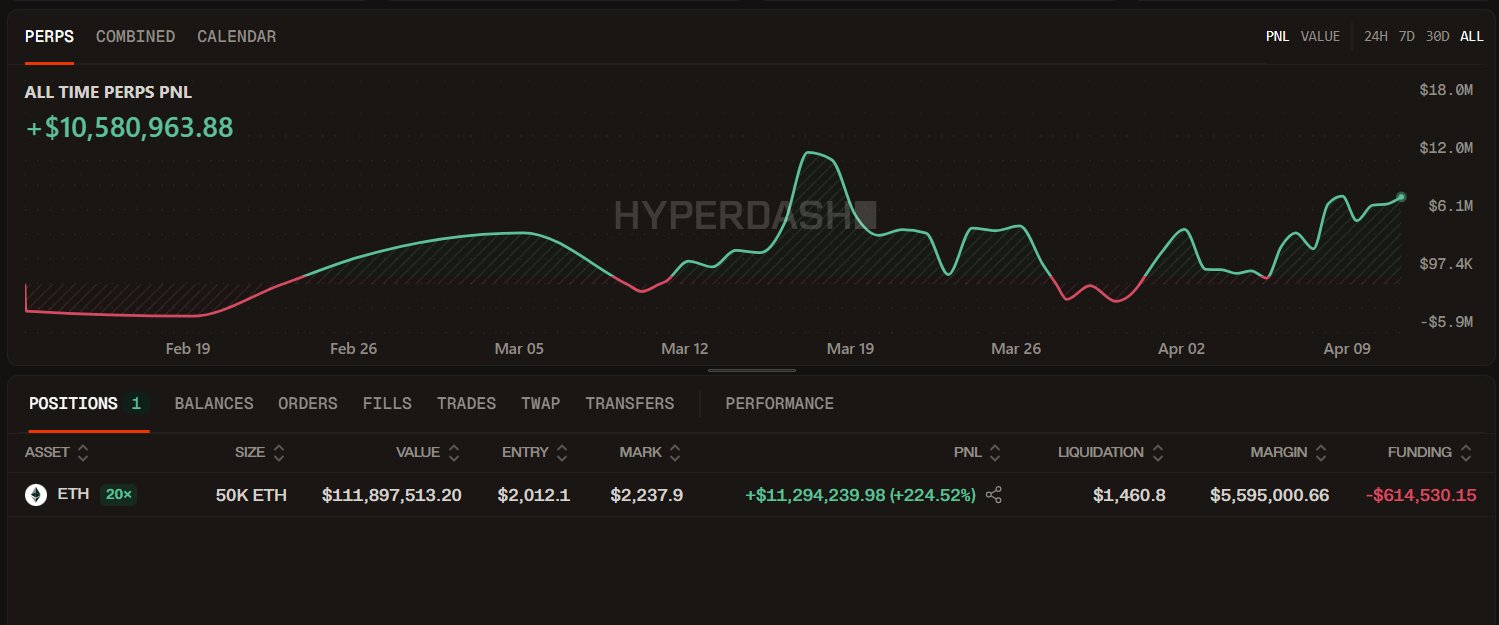1499x625 pixels.
Task: Toggle chart to VALUE mode
Action: click(1320, 37)
